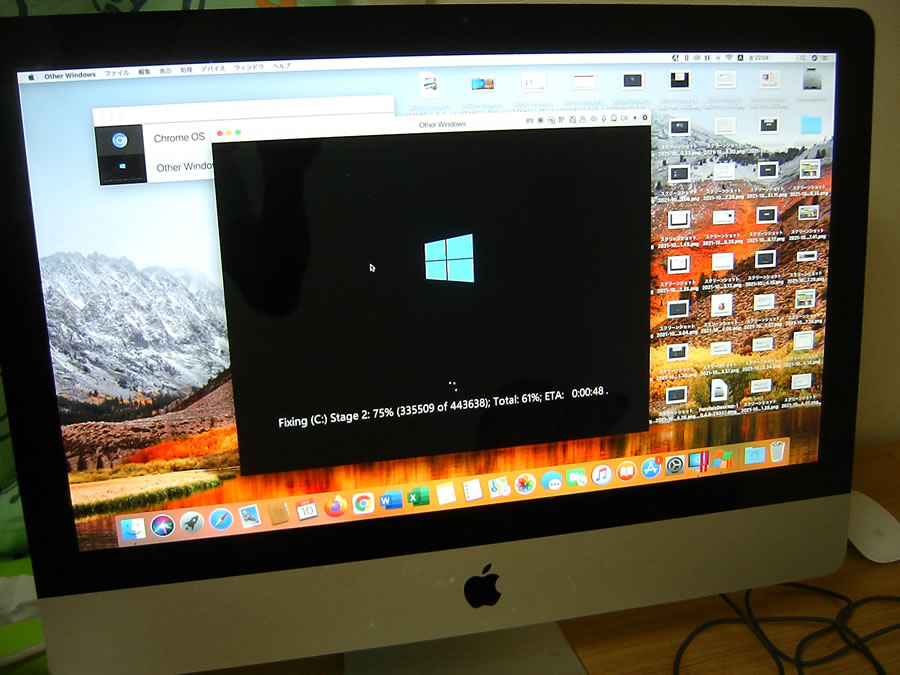Click the keyboard icon in VM toolbar
900x675 pixels.
point(530,121)
